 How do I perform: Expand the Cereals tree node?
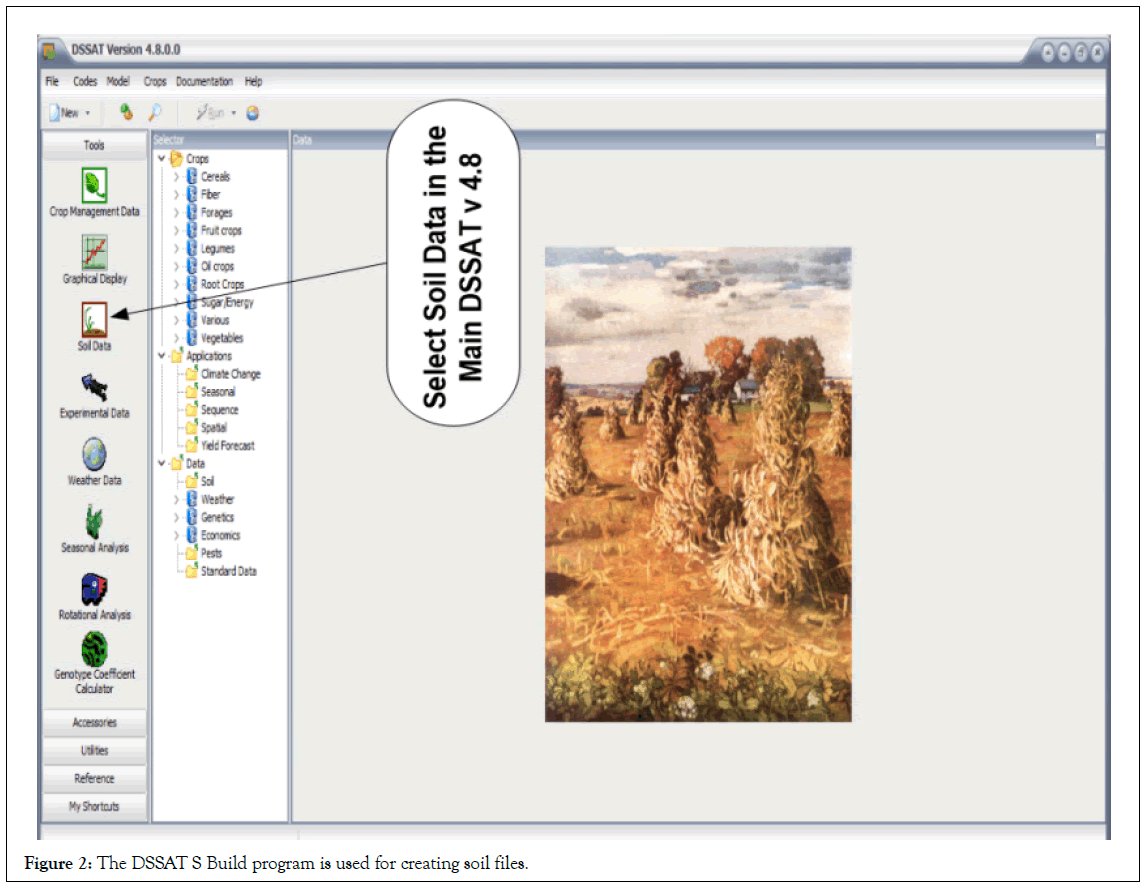pyautogui.click(x=177, y=177)
